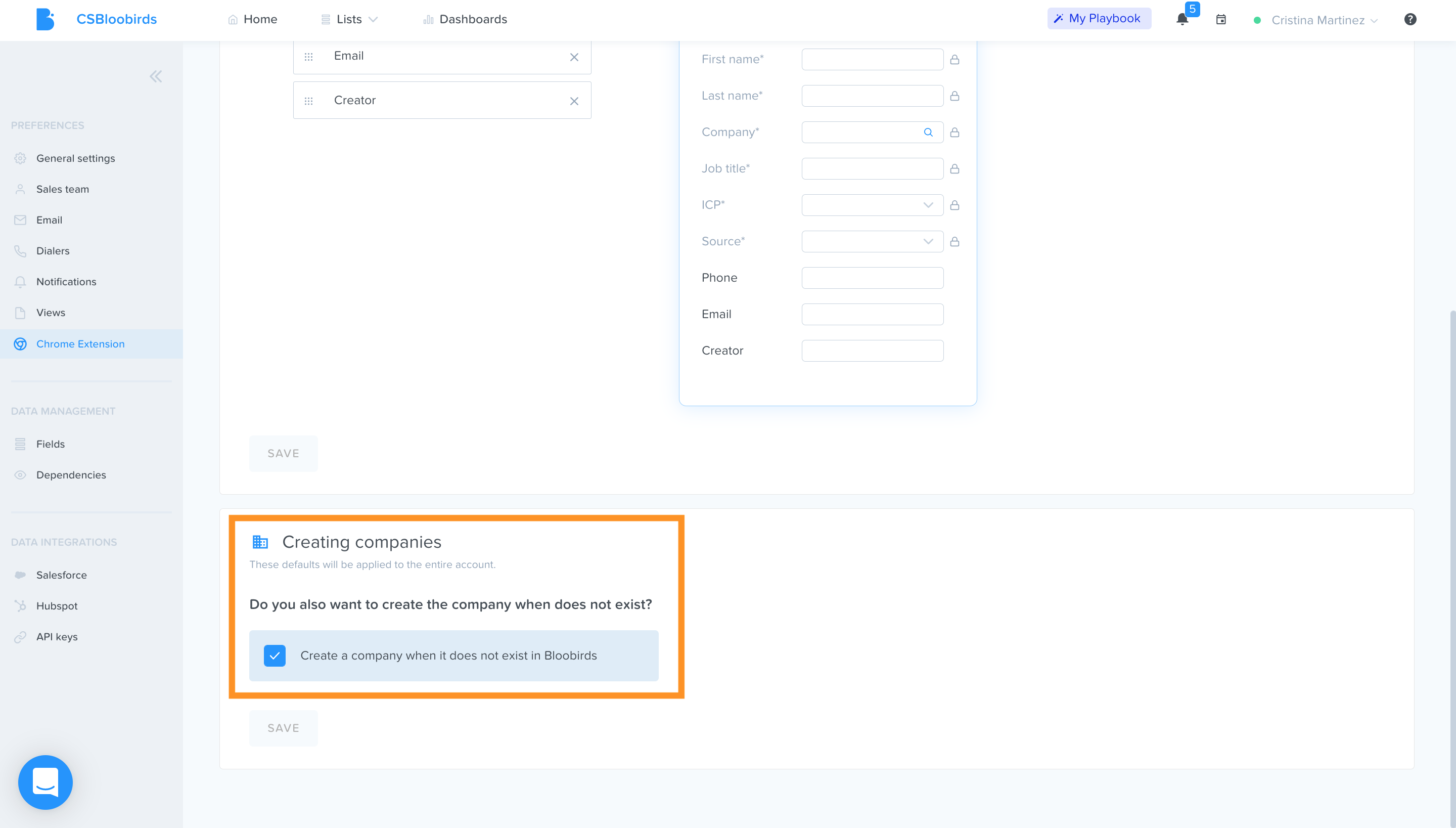Open Dashboards
The width and height of the screenshot is (1456, 828).
pyautogui.click(x=465, y=19)
